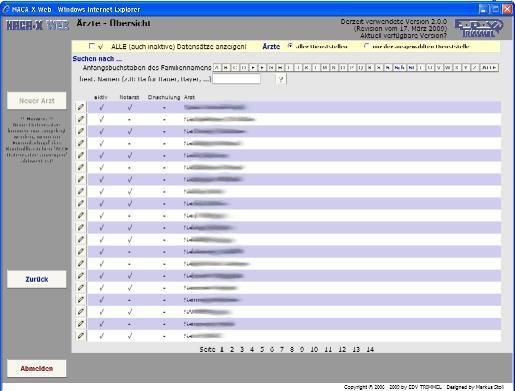Click the question mark search button
Image resolution: width=515 pixels, height=391 pixels.
pyautogui.click(x=281, y=79)
